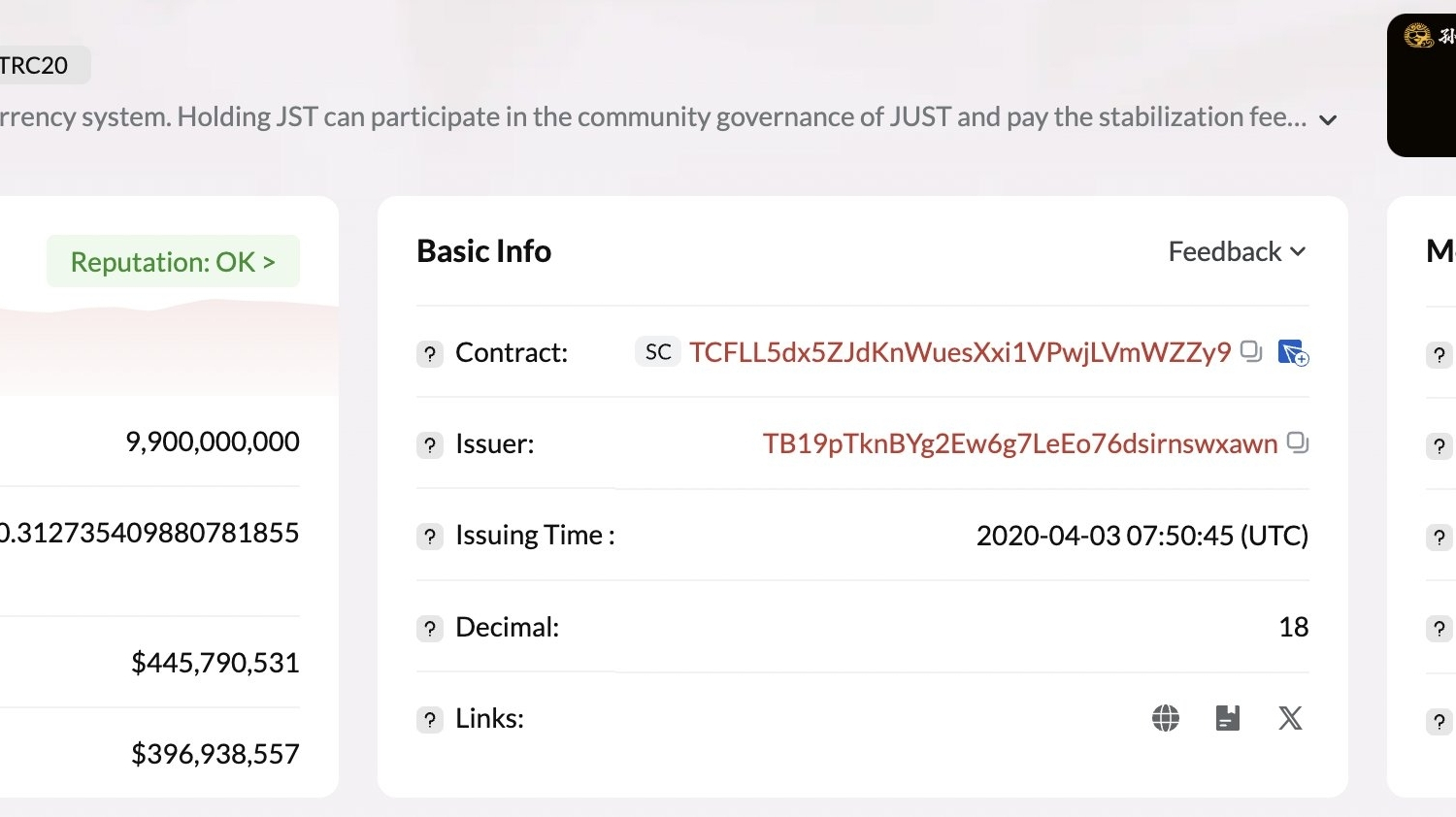Click the add-to-wallet icon beside contract
Viewport: 1456px width, 817px height.
tap(1293, 352)
